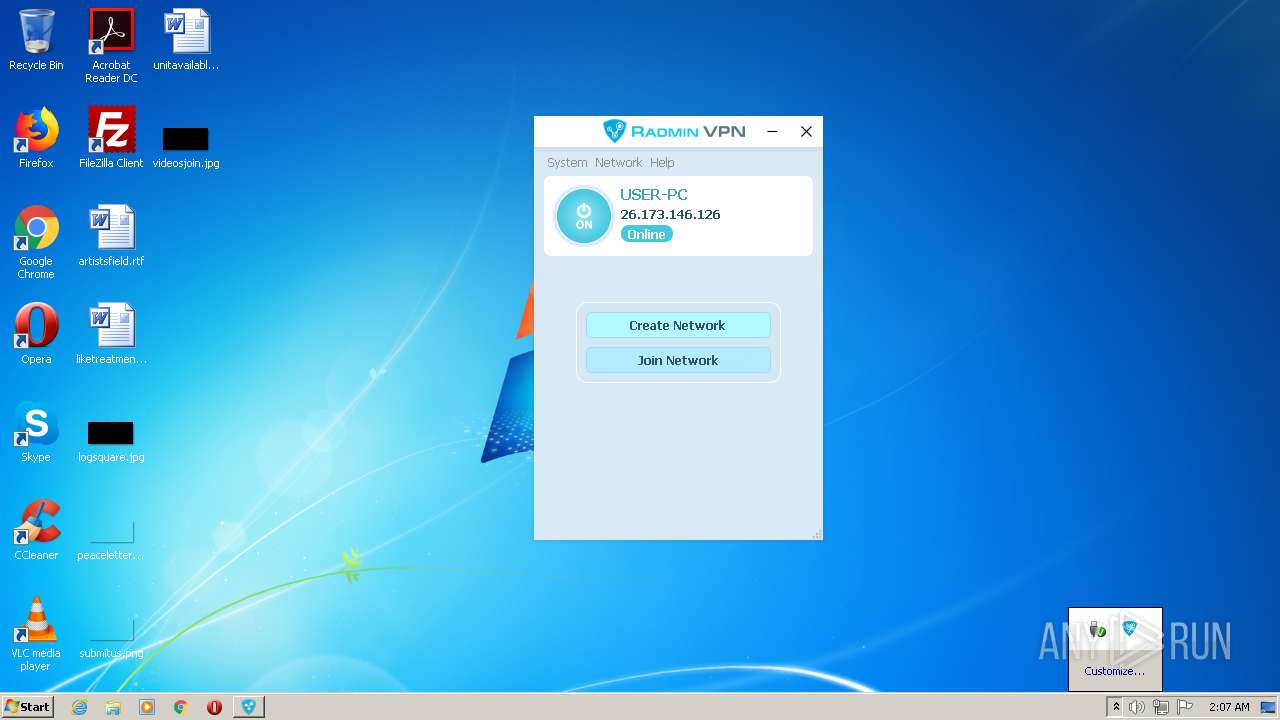Click the Show desktop button
Image resolution: width=1280 pixels, height=720 pixels.
pos(1270,707)
